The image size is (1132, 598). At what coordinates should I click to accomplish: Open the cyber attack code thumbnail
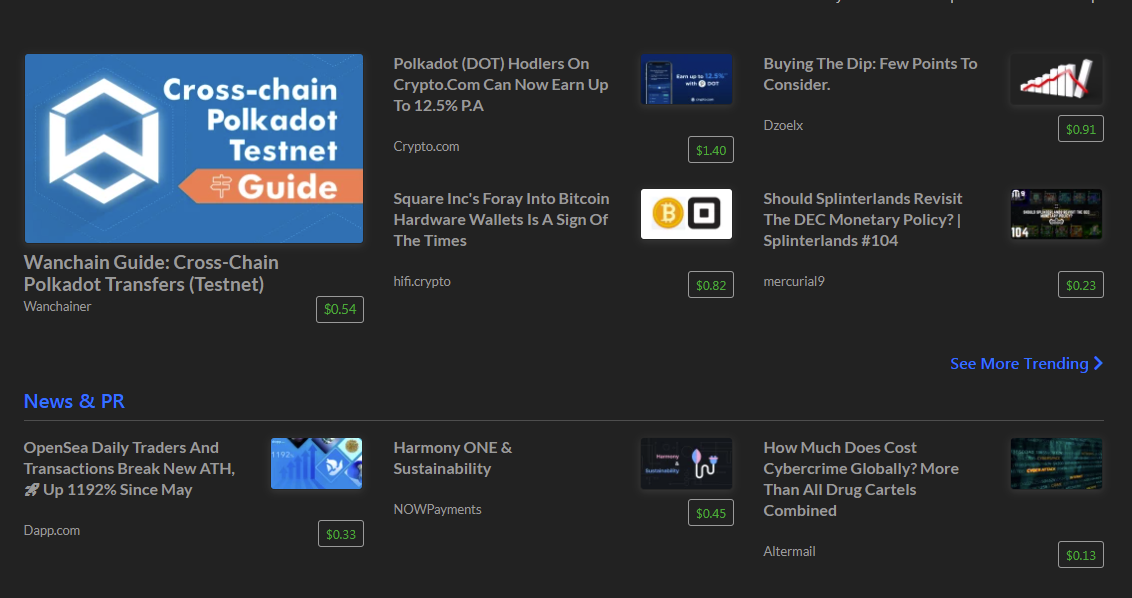pyautogui.click(x=1056, y=463)
